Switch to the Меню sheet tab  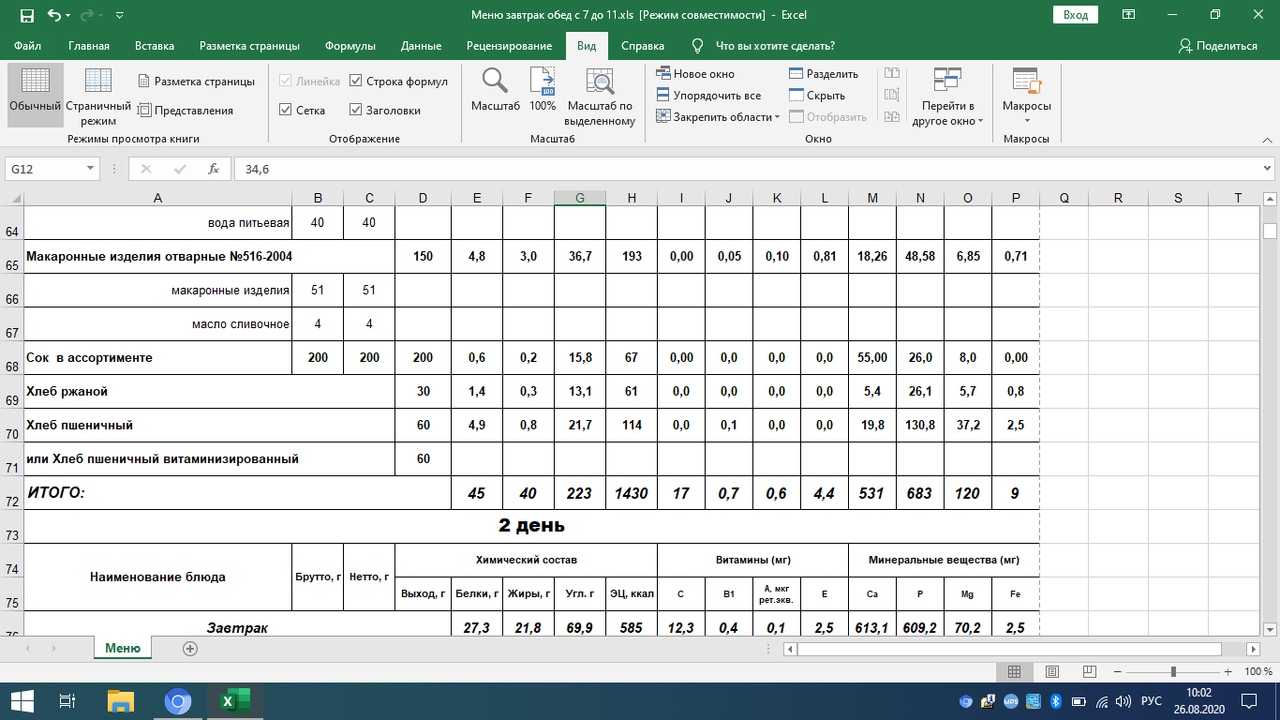coord(122,648)
